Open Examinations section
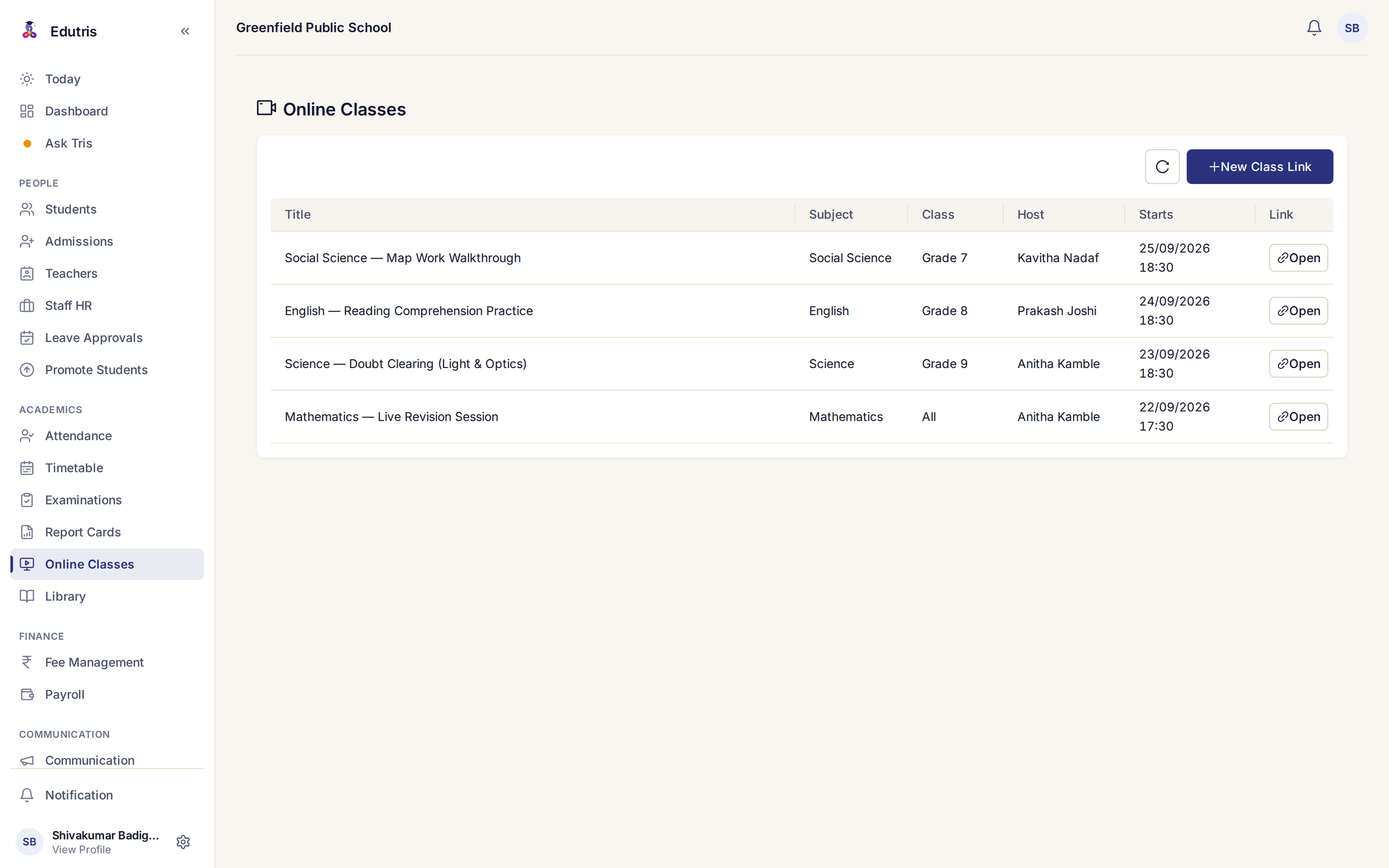This screenshot has height=868, width=1389. [107, 500]
